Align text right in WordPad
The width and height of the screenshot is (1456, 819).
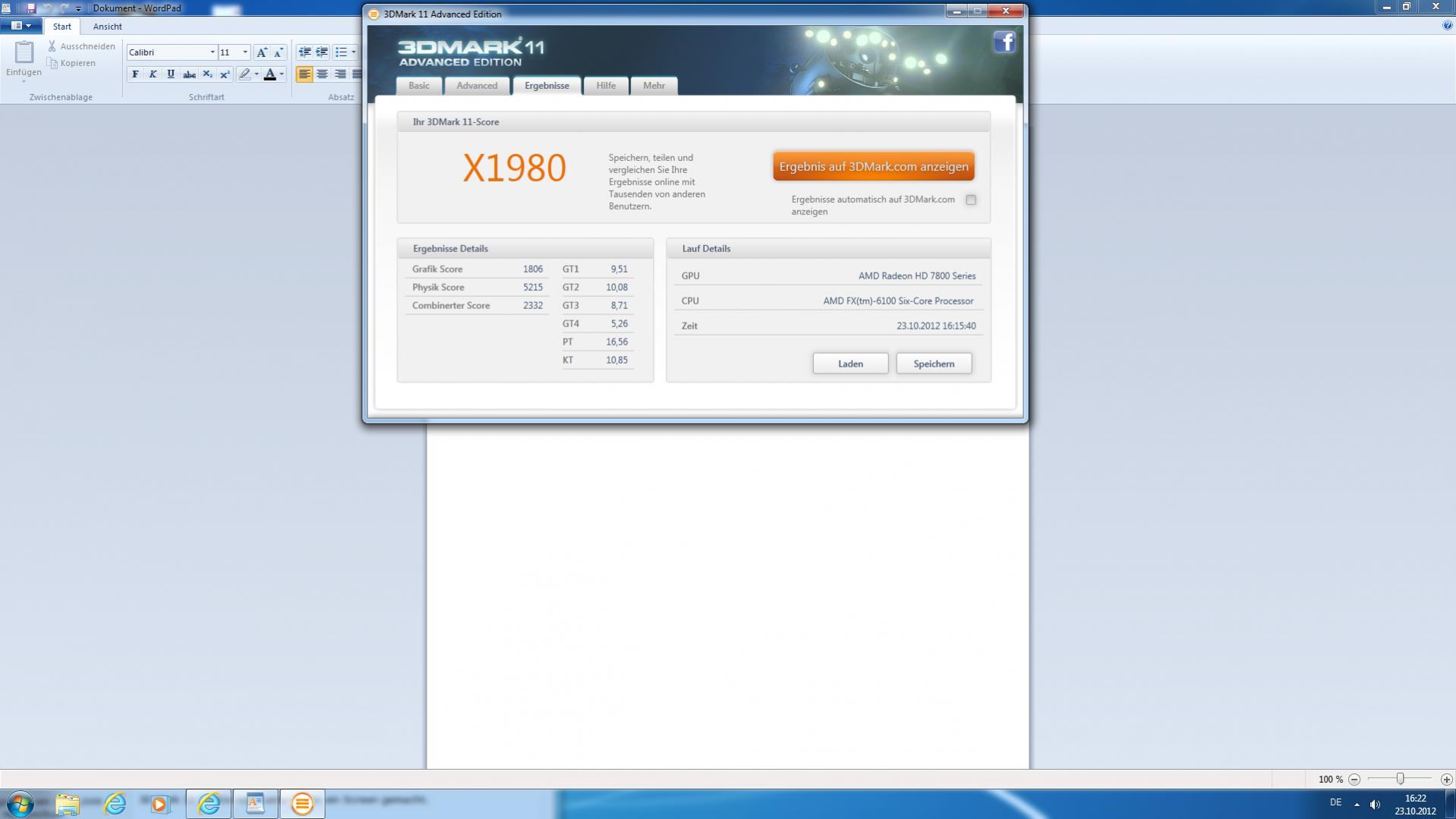tap(340, 74)
